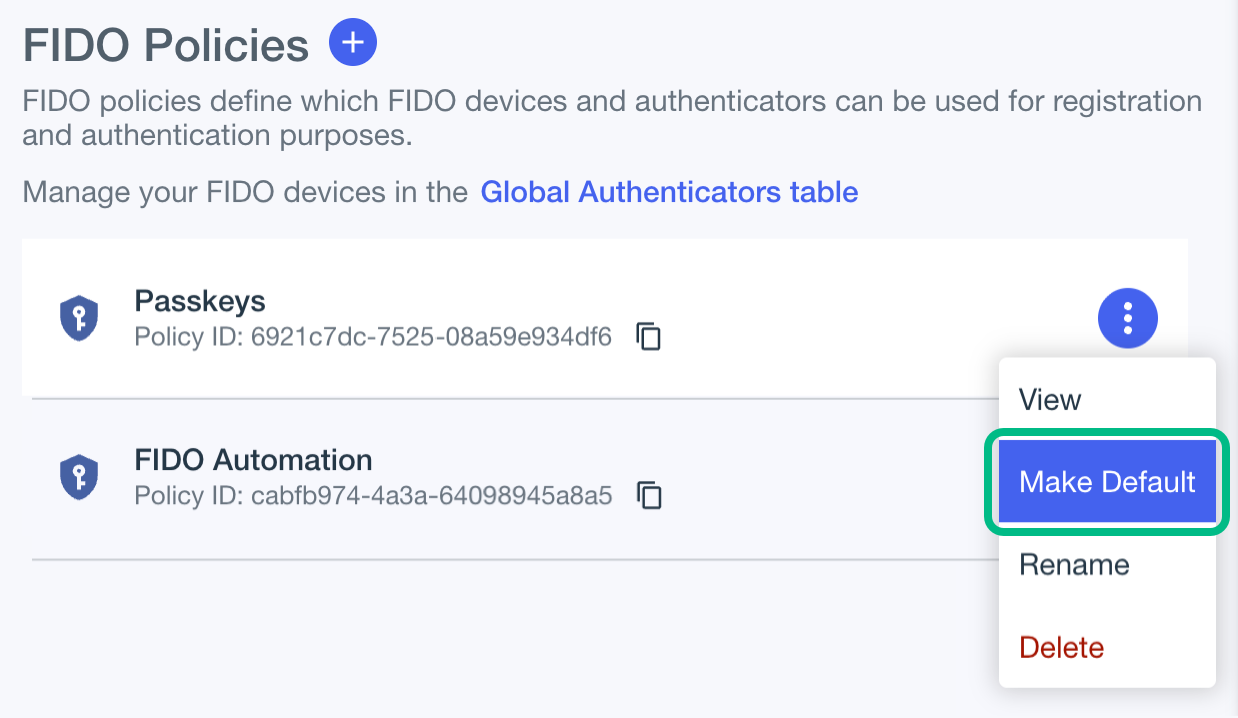
Task: Click the Passkeys policy name
Action: [x=200, y=301]
